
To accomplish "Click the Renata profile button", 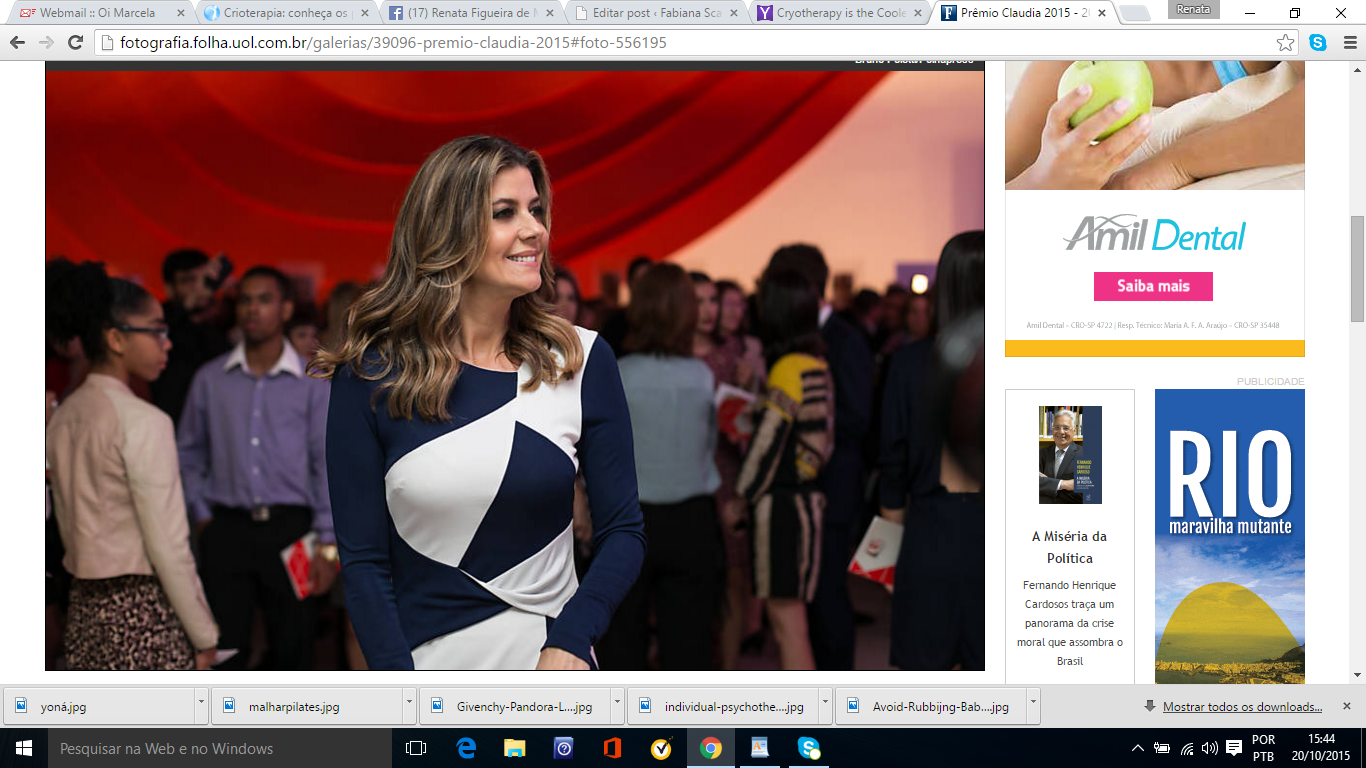I will [x=1194, y=9].
